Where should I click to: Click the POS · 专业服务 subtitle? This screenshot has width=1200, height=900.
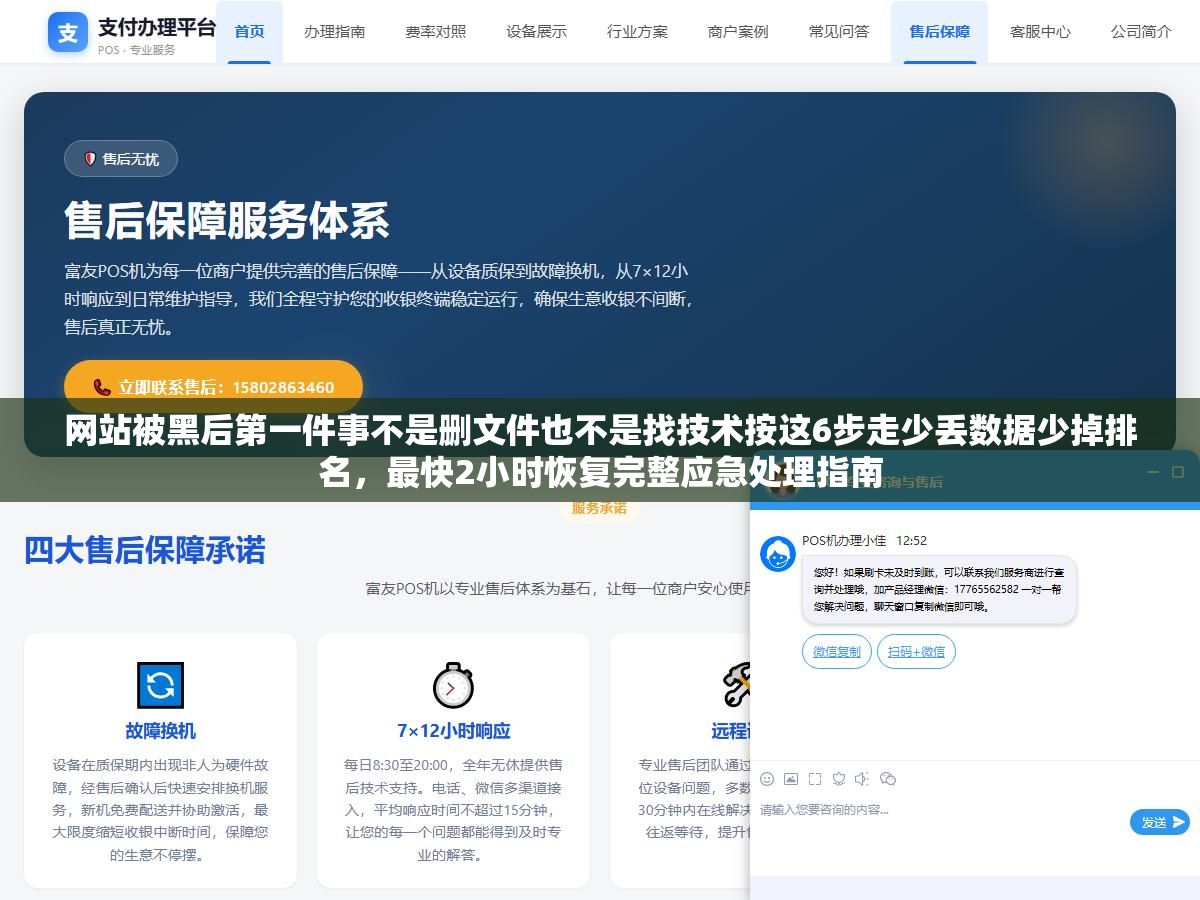[x=136, y=50]
